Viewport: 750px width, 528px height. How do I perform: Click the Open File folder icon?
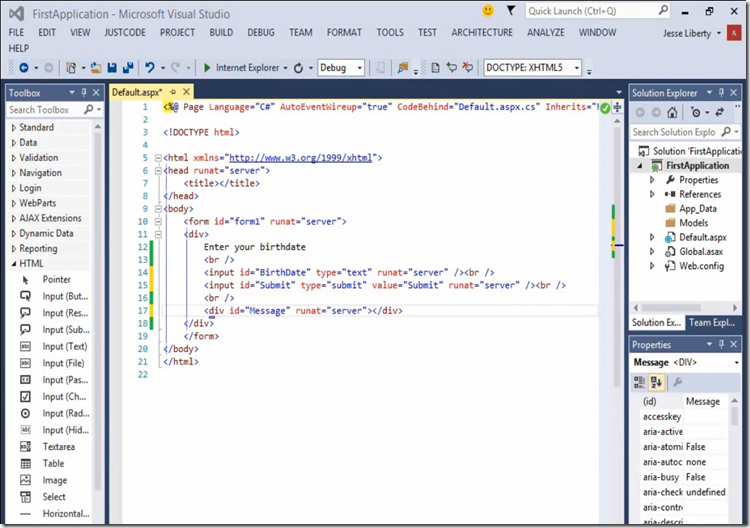click(96, 68)
